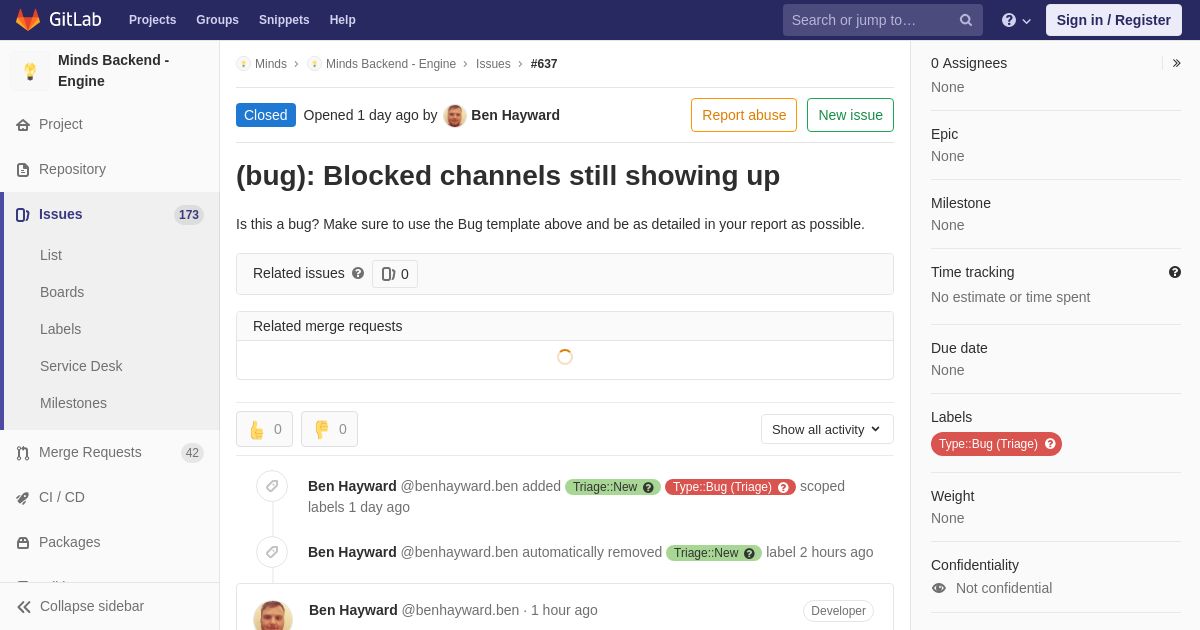Click Minds Backend - Engine breadcrumb link
Screen dimensions: 1200x630
click(391, 64)
